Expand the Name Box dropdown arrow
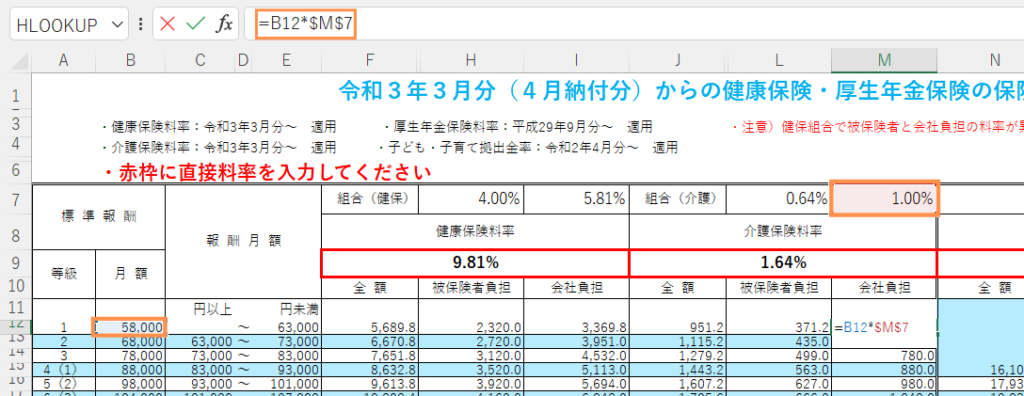The width and height of the screenshot is (1024, 396). pyautogui.click(x=117, y=25)
